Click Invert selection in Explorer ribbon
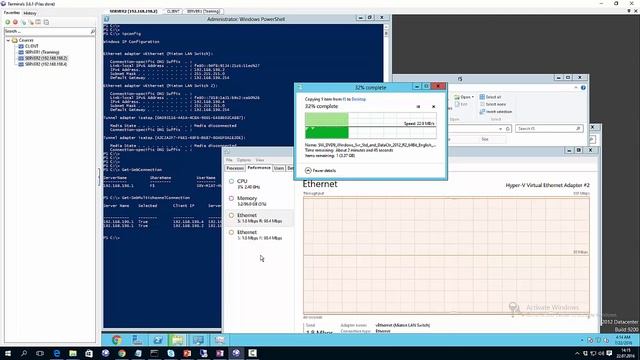This screenshot has width=640, height=360. point(496,112)
